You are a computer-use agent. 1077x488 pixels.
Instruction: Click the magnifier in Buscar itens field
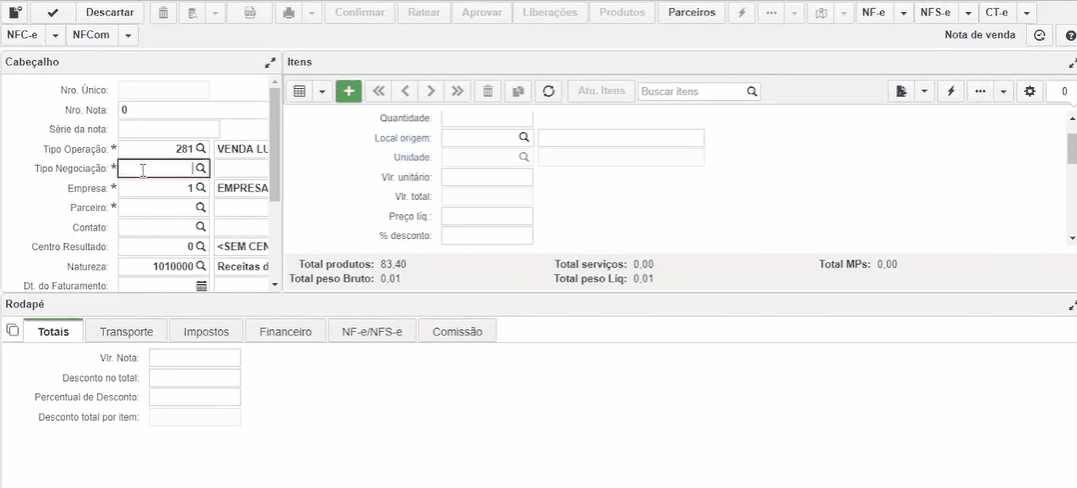tap(752, 91)
